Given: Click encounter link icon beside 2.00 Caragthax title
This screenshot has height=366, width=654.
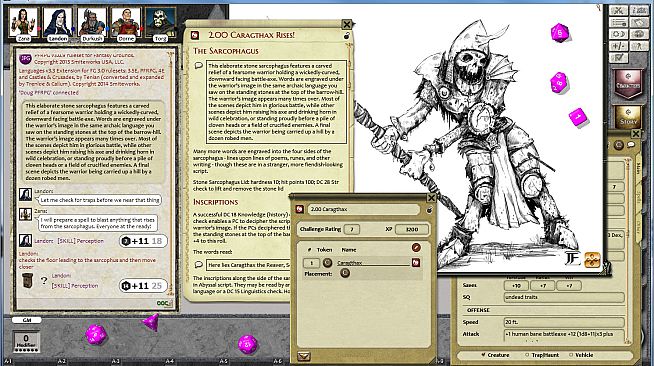Looking at the screenshot, I should click(x=299, y=209).
